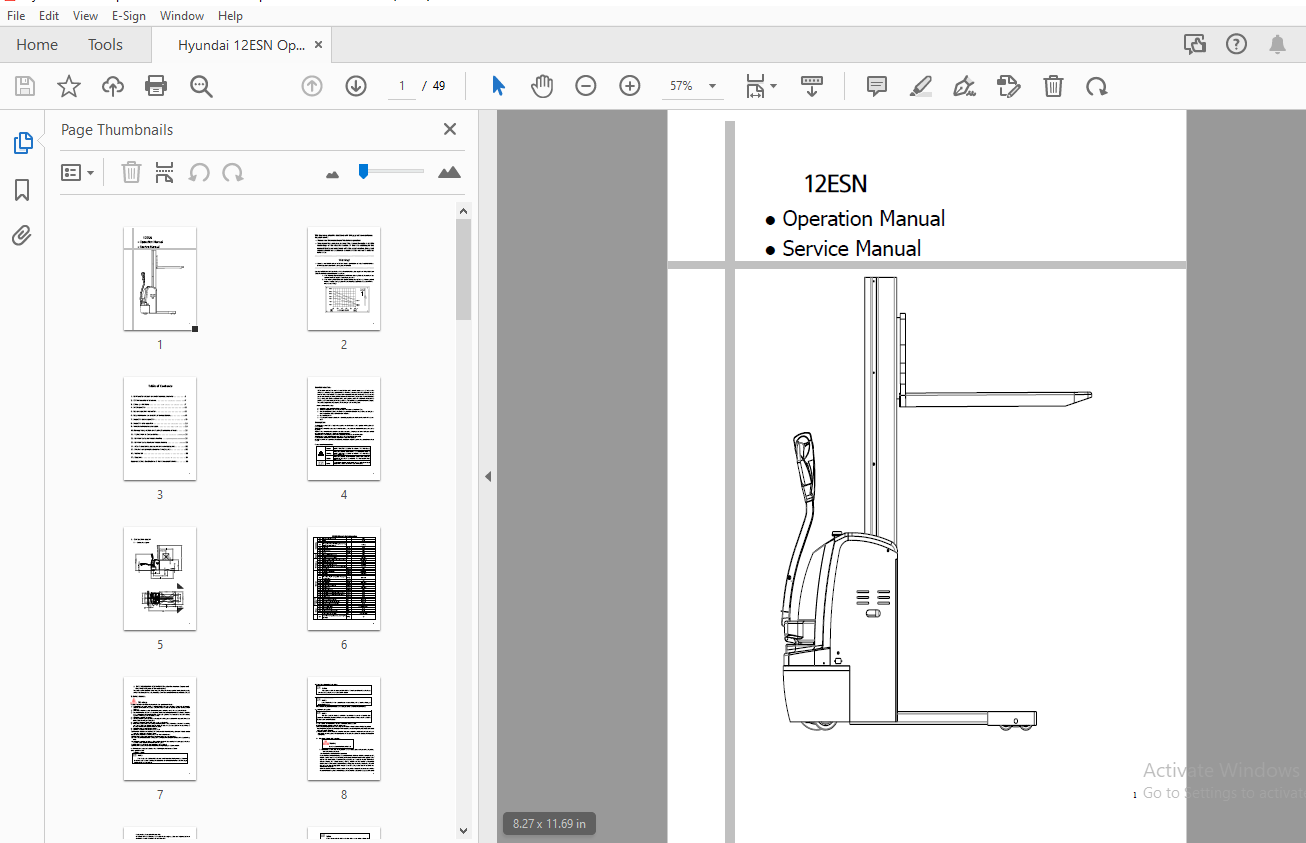Close the Page Thumbnails panel
Image resolution: width=1306 pixels, height=843 pixels.
point(450,129)
